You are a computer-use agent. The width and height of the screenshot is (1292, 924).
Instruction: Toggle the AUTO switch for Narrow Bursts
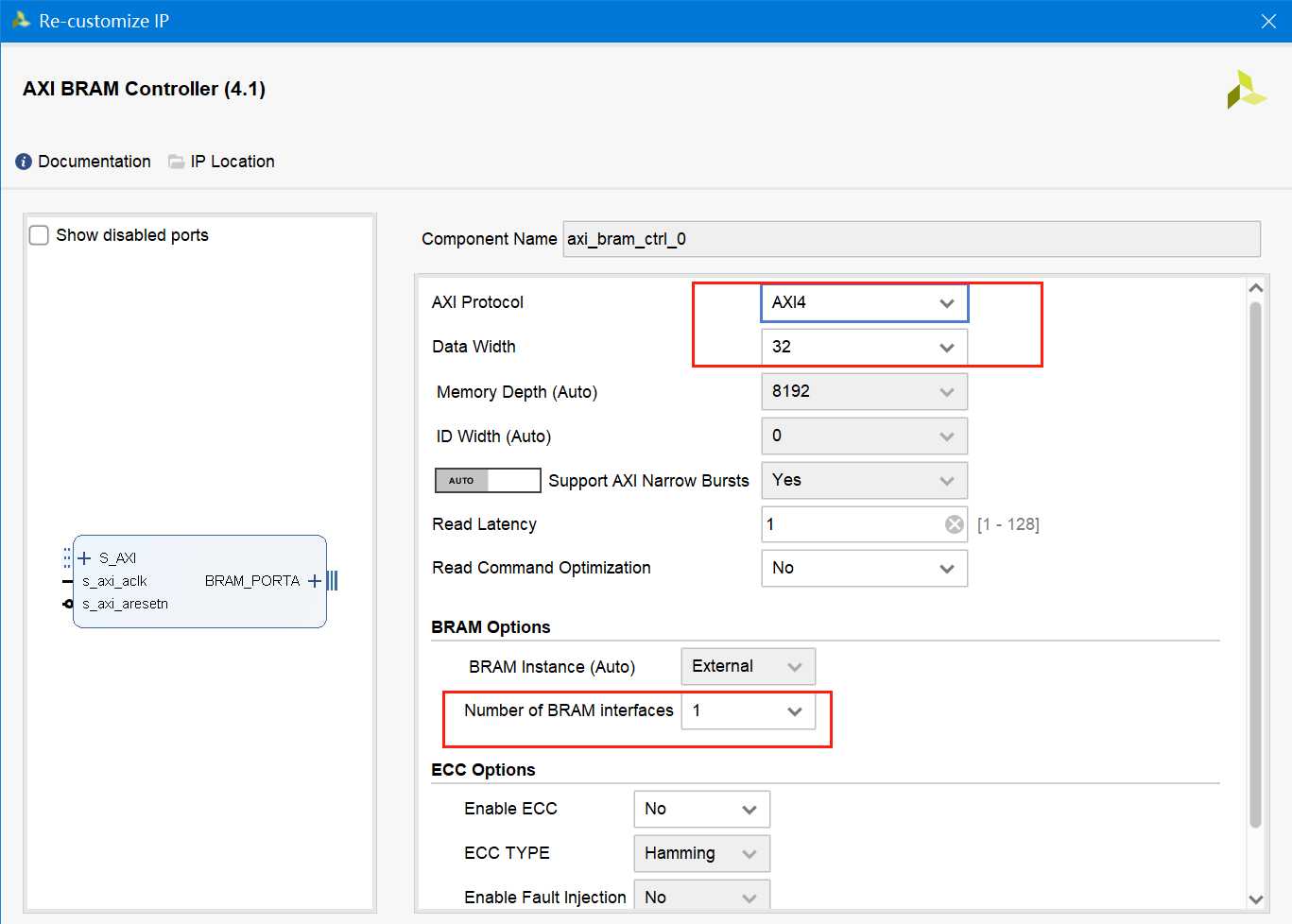click(x=488, y=481)
